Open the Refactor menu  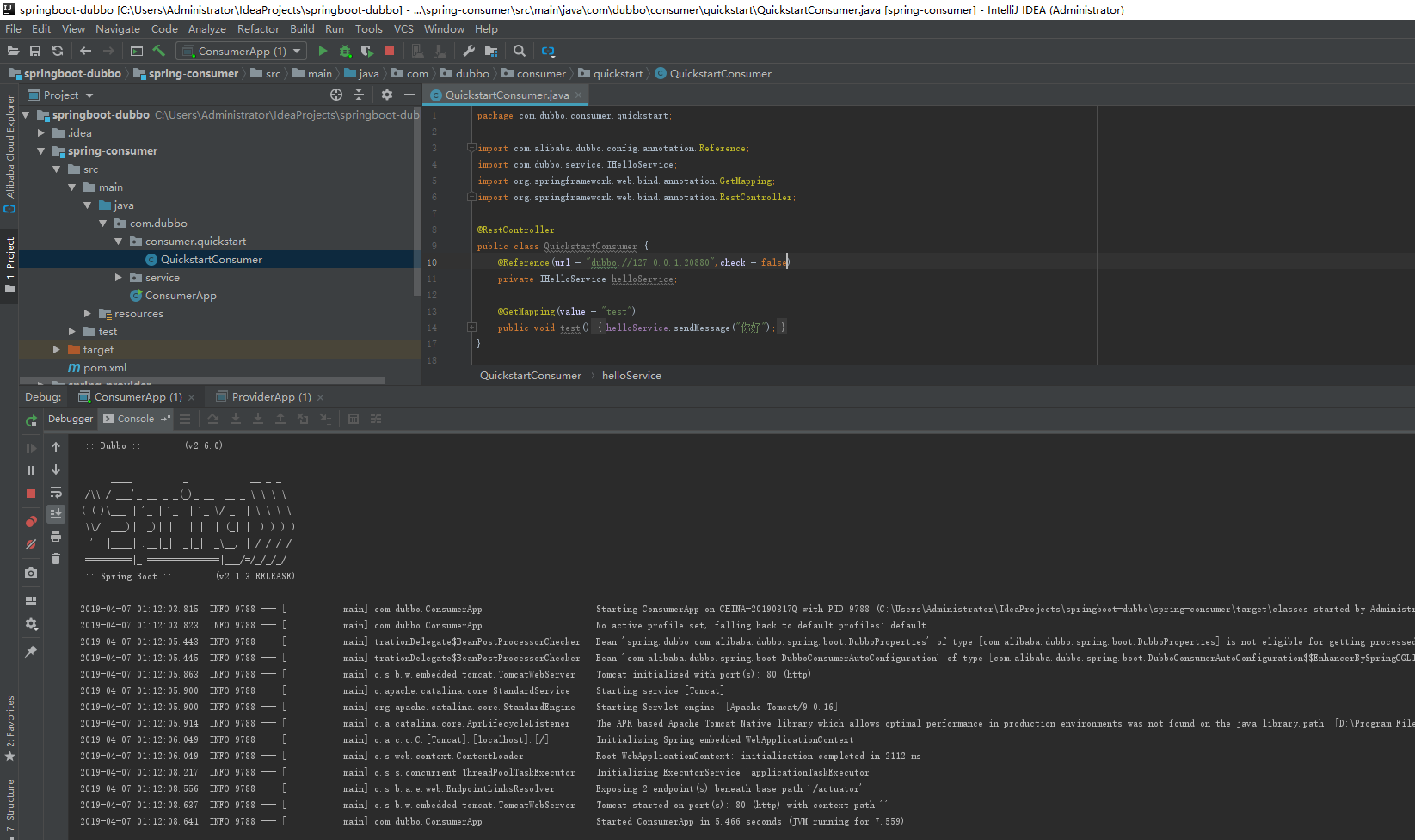[x=258, y=29]
